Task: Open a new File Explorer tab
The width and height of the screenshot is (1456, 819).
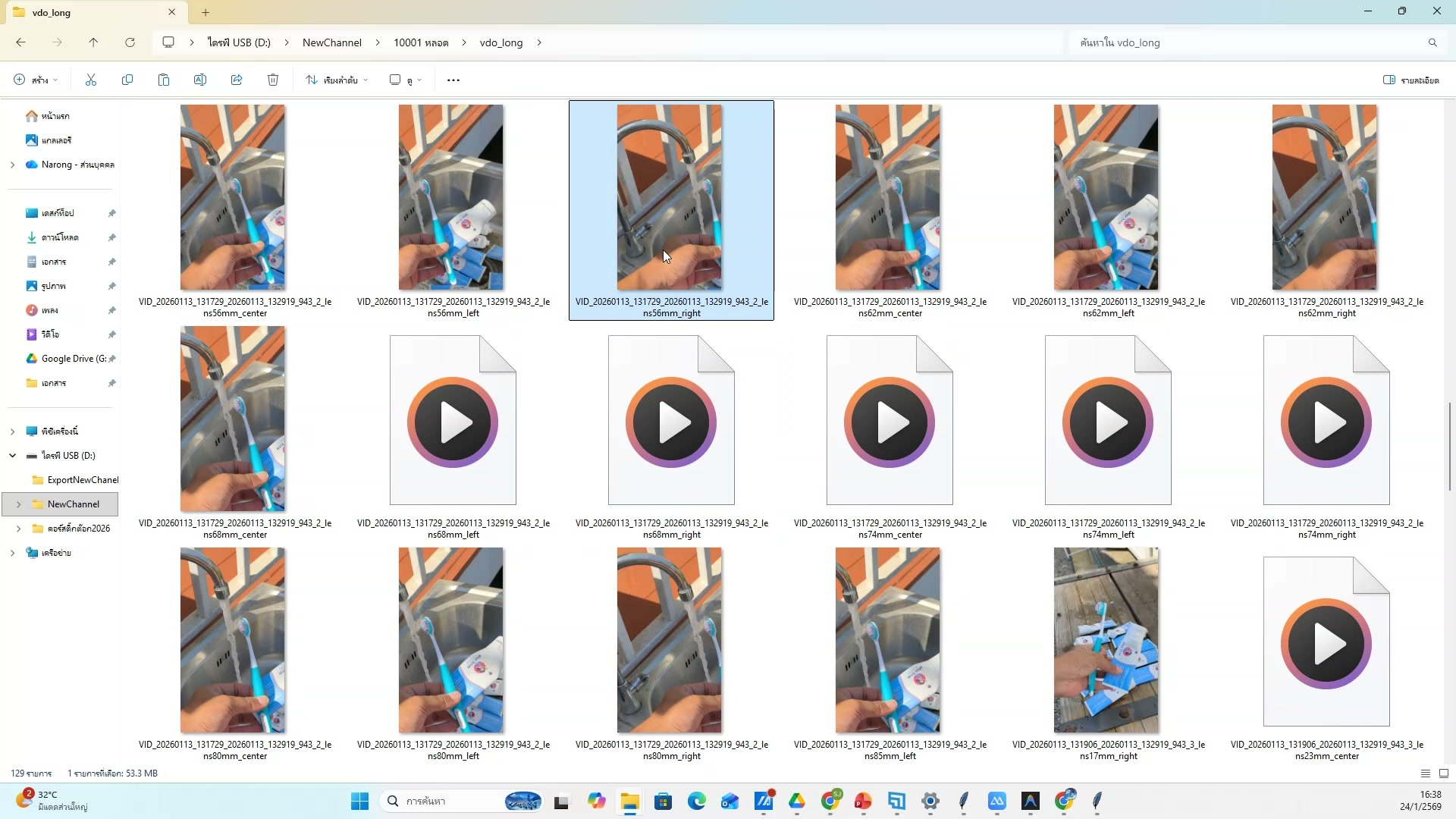Action: click(x=206, y=12)
